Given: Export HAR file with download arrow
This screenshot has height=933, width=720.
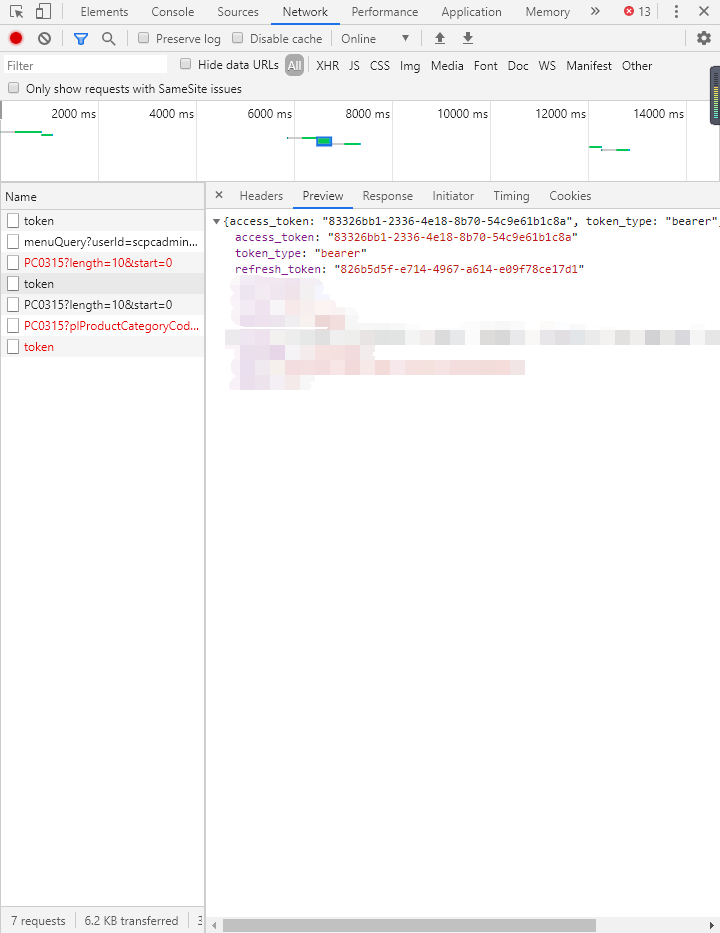Looking at the screenshot, I should (x=468, y=39).
